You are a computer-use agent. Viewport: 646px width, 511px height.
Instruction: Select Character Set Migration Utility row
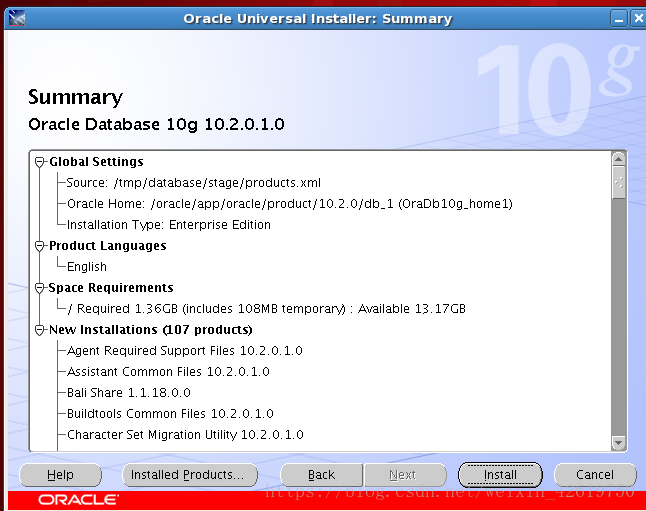click(185, 435)
